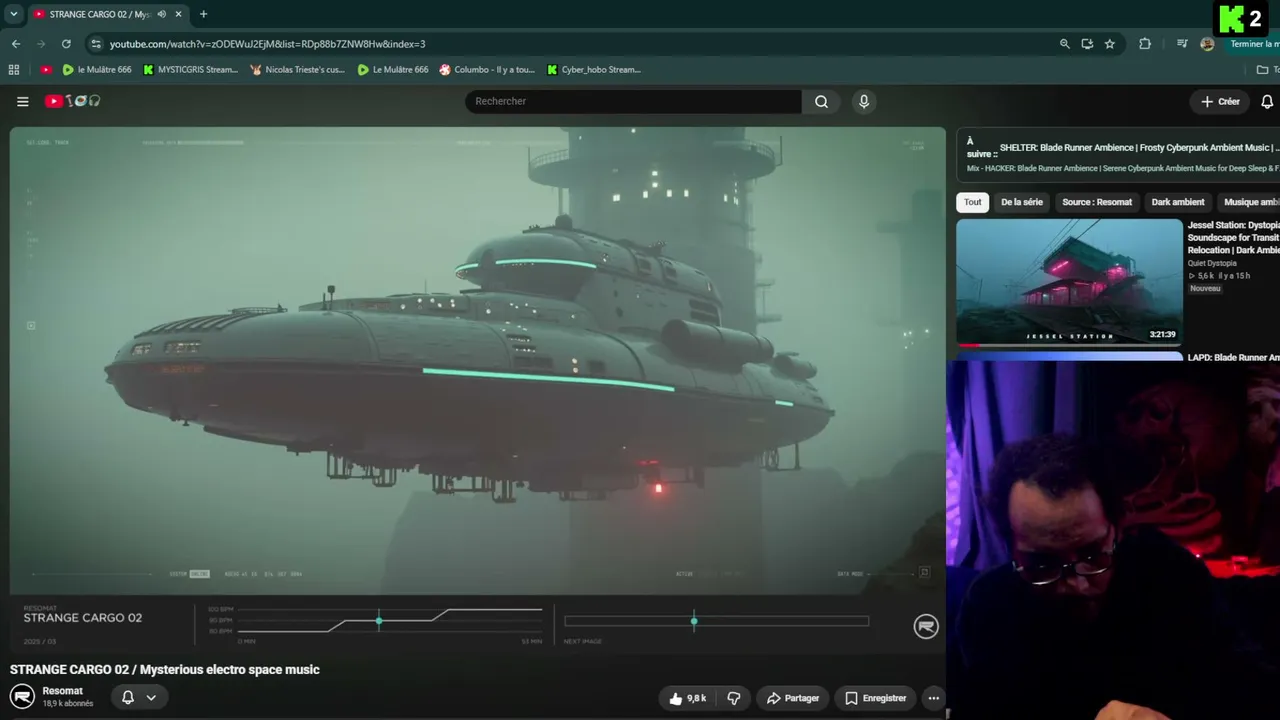
Task: Open the zoom magnifier icon in address bar
Action: coord(1064,44)
